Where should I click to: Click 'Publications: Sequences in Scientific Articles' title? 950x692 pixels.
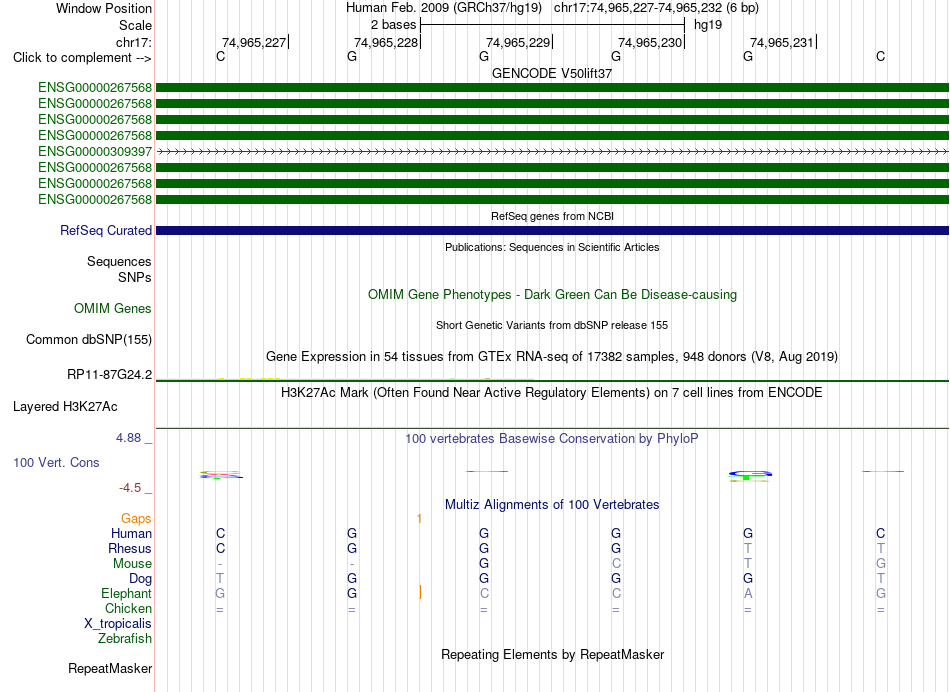[x=552, y=247]
